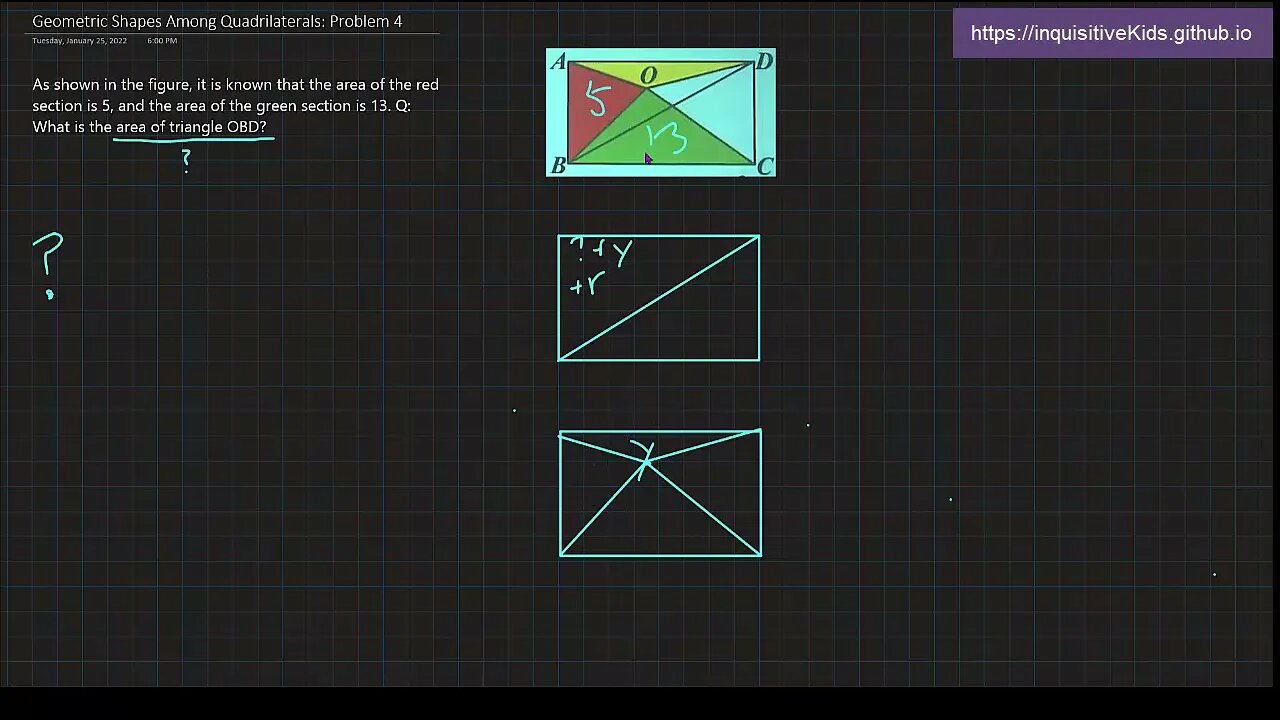Click the colored problem figure thumbnail

click(x=660, y=113)
